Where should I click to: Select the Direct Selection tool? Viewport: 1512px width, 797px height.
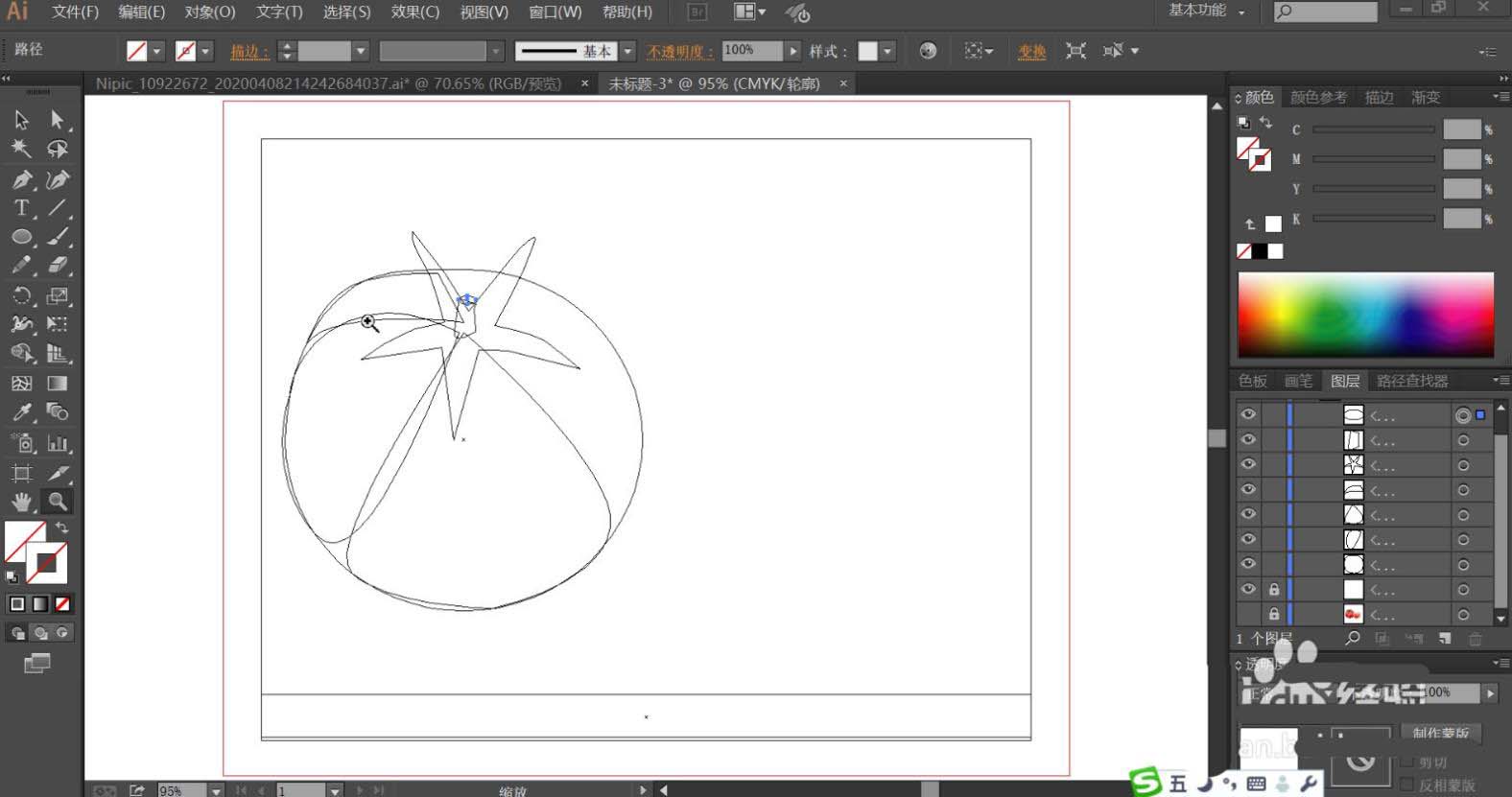(x=58, y=120)
